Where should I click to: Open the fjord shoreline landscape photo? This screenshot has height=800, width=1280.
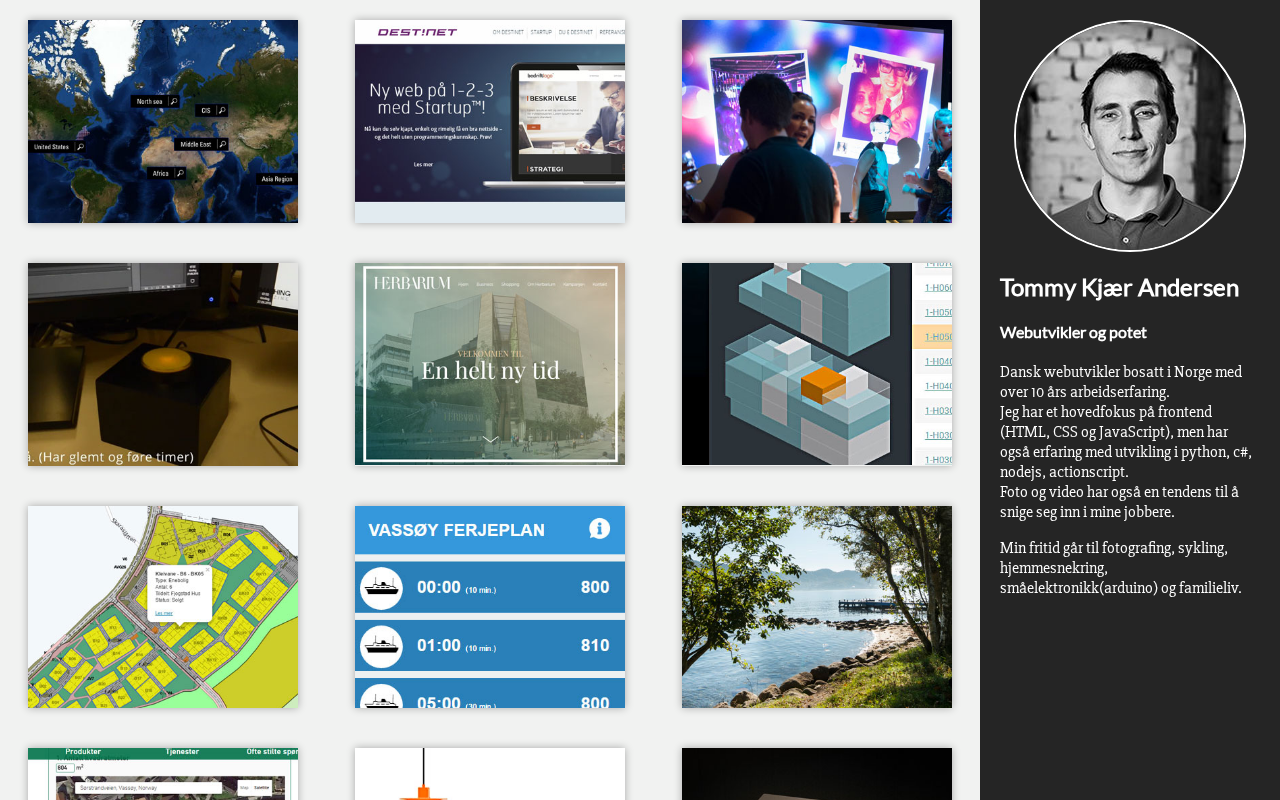point(817,607)
